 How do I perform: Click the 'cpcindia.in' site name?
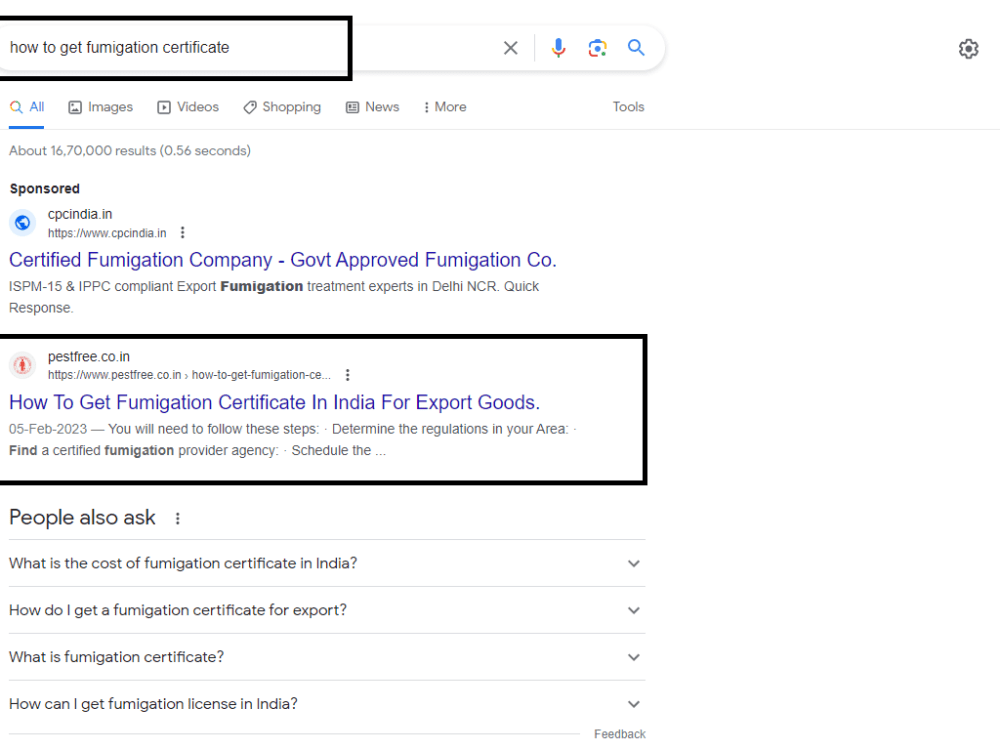(x=80, y=214)
